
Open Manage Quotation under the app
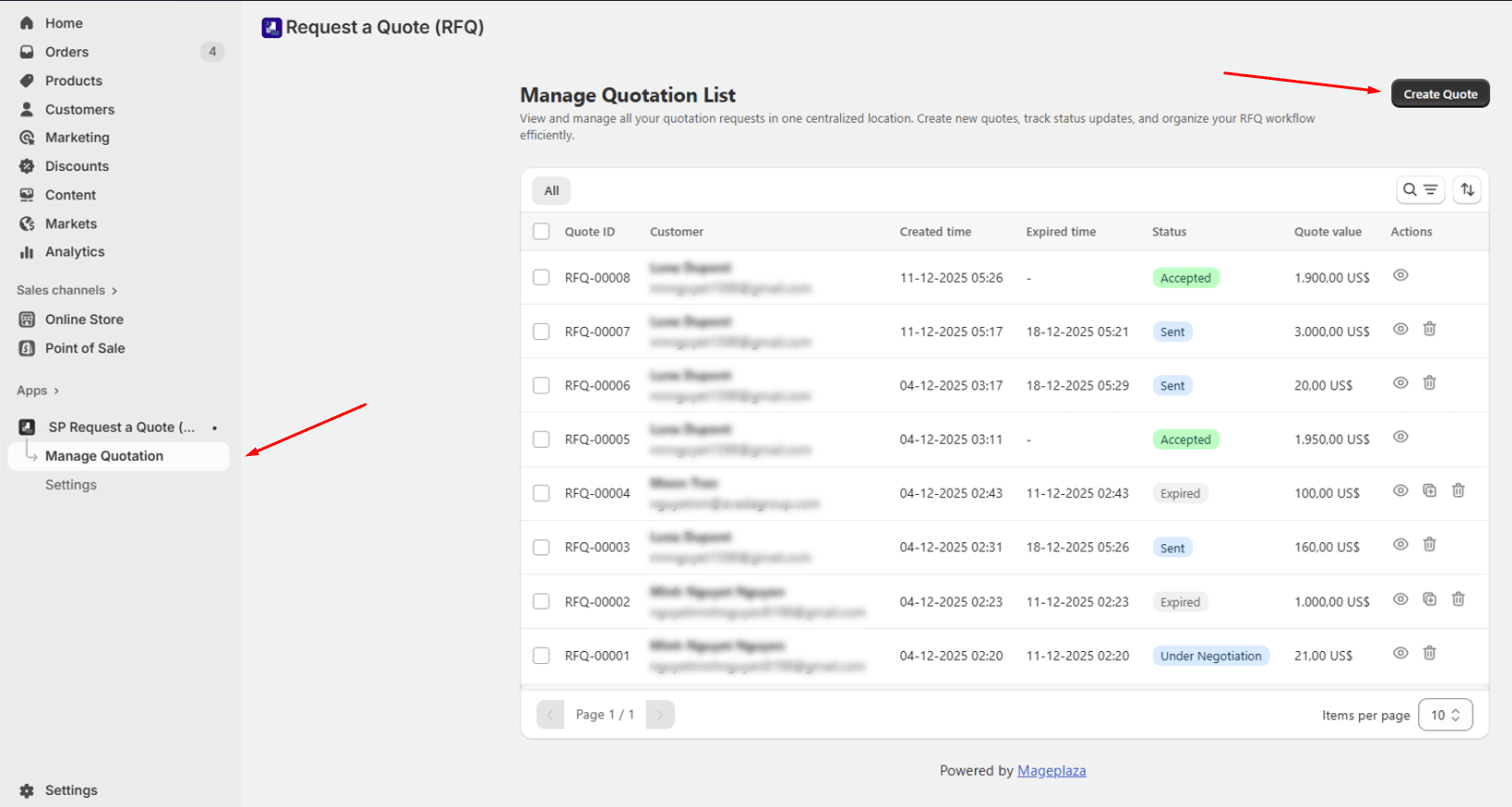point(119,456)
